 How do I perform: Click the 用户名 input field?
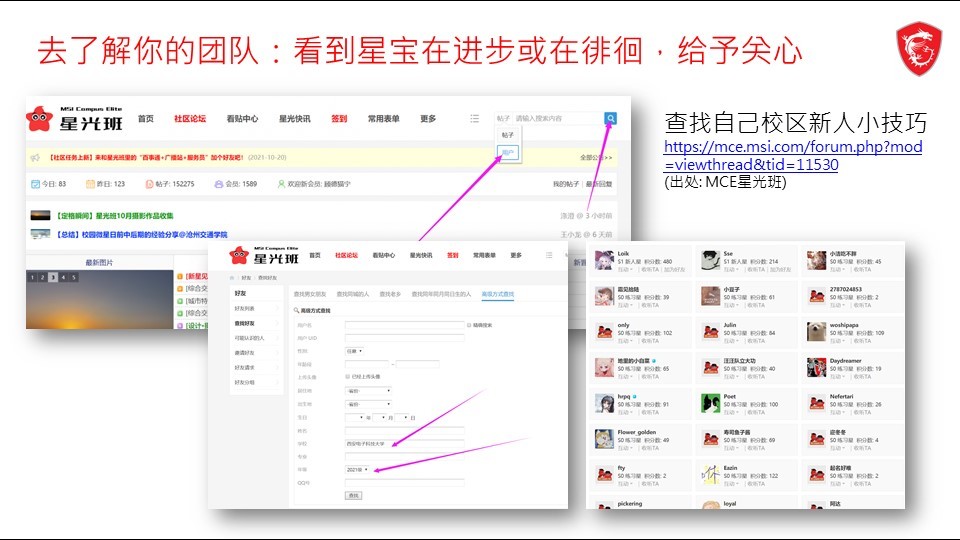[x=405, y=325]
